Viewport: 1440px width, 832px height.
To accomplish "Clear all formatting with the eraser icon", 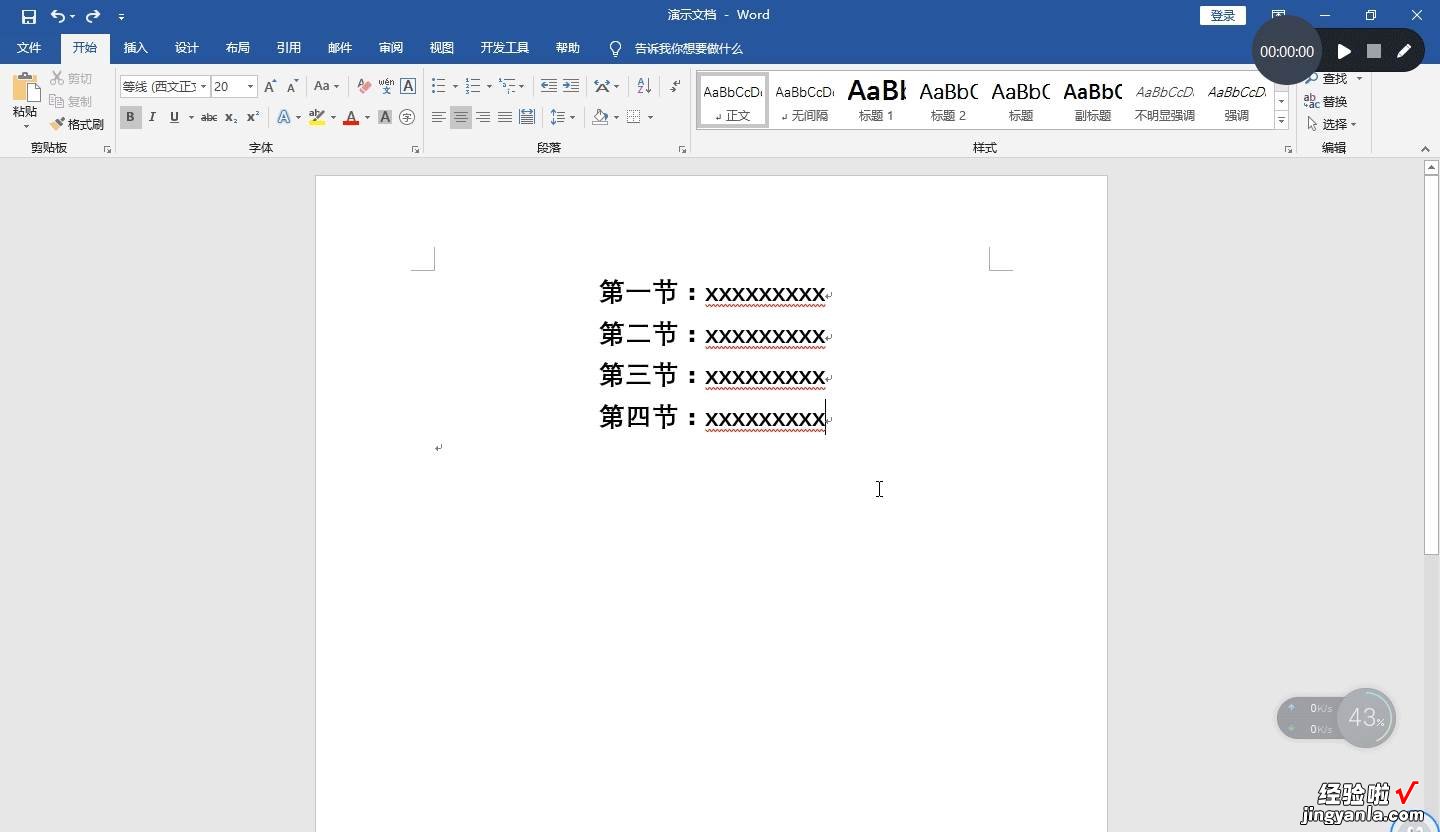I will point(364,87).
